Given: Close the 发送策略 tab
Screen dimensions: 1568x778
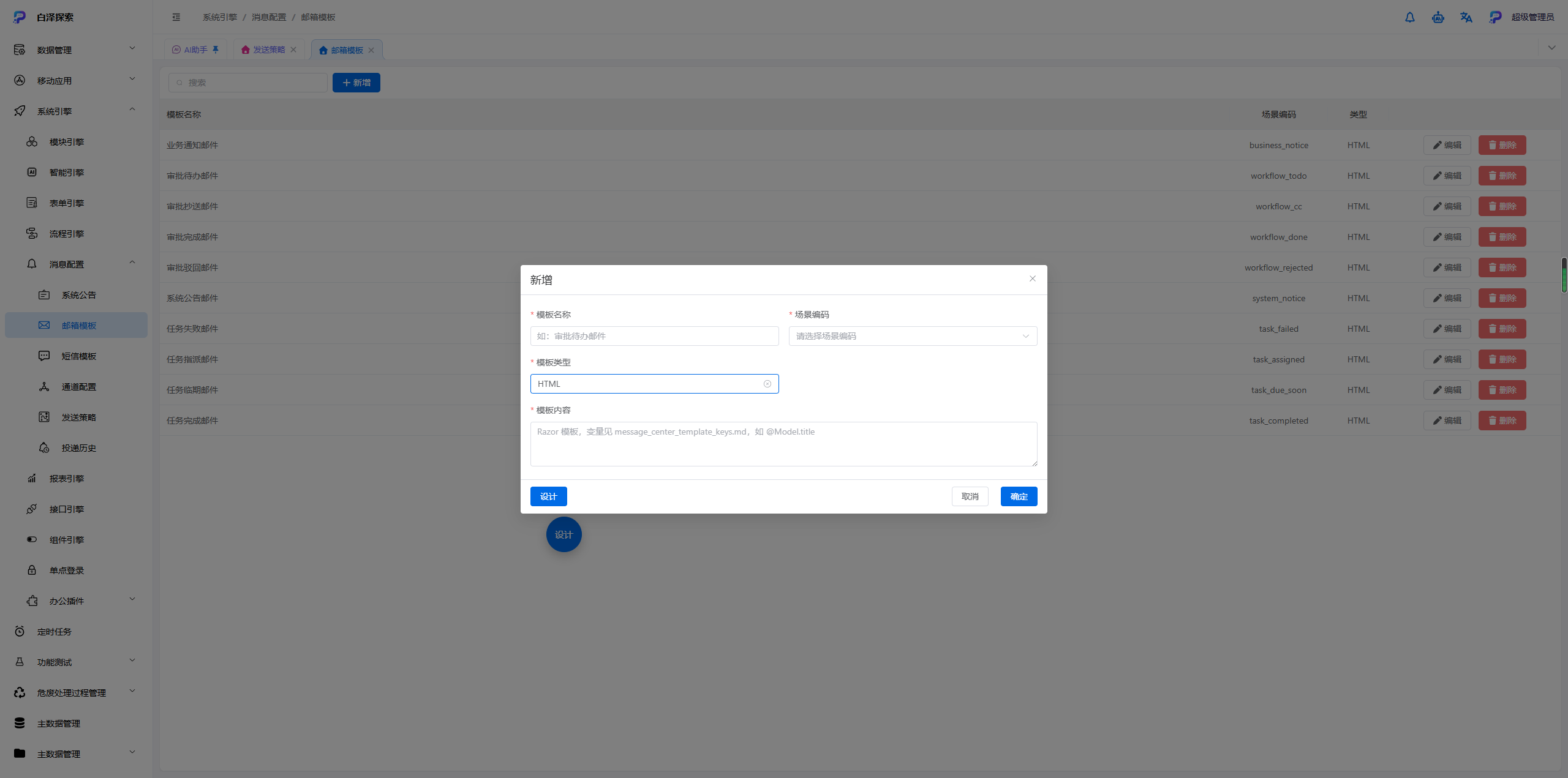Looking at the screenshot, I should pos(293,50).
